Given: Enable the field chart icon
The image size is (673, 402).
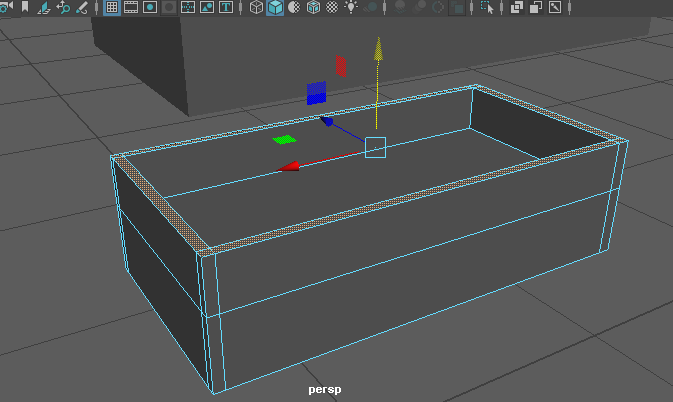Looking at the screenshot, I should pyautogui.click(x=188, y=8).
